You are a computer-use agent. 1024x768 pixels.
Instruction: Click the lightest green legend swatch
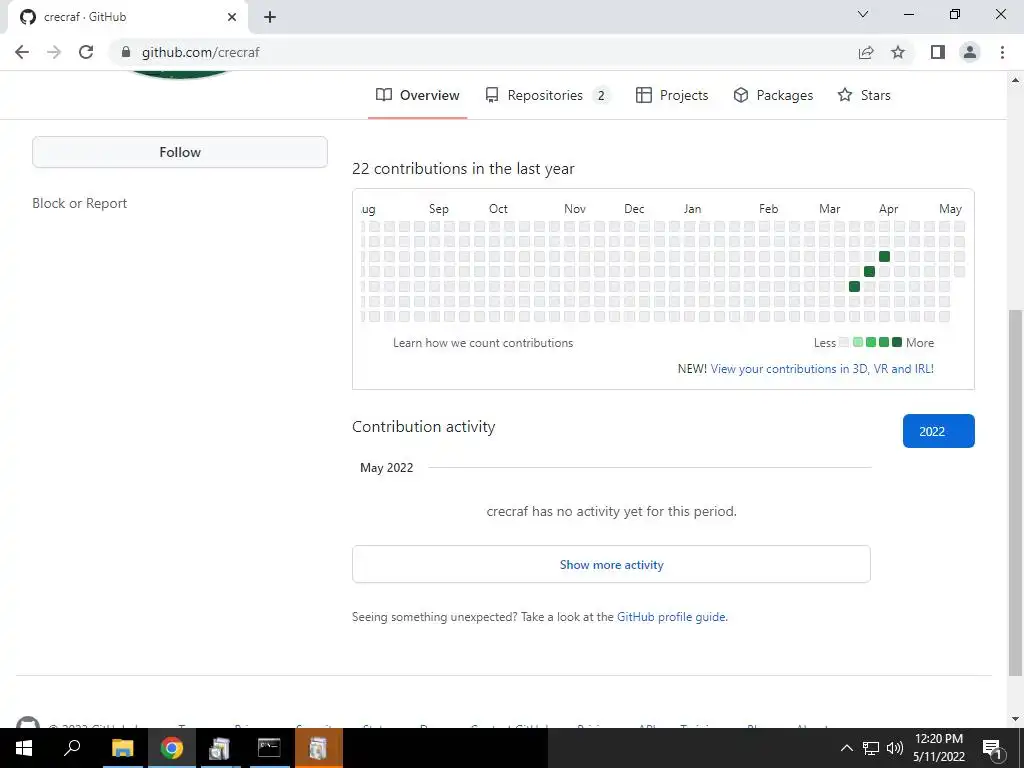coord(857,342)
